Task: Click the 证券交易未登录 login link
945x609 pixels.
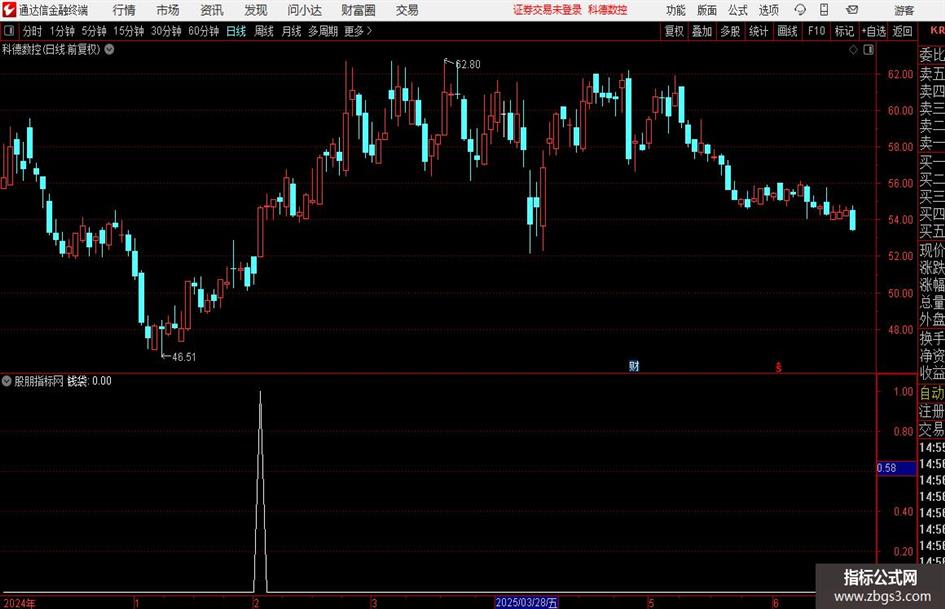Action: (547, 10)
